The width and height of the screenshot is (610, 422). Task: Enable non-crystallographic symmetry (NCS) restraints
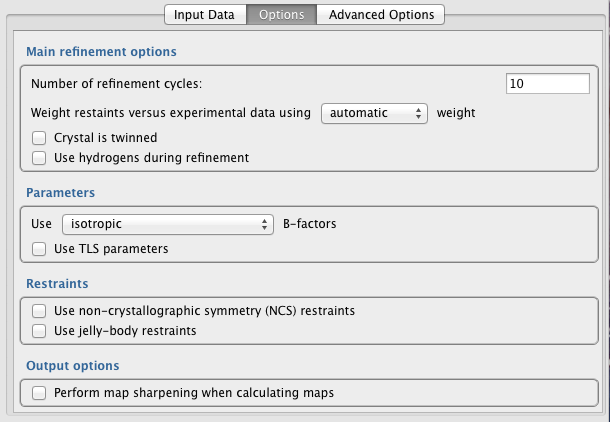pos(39,311)
